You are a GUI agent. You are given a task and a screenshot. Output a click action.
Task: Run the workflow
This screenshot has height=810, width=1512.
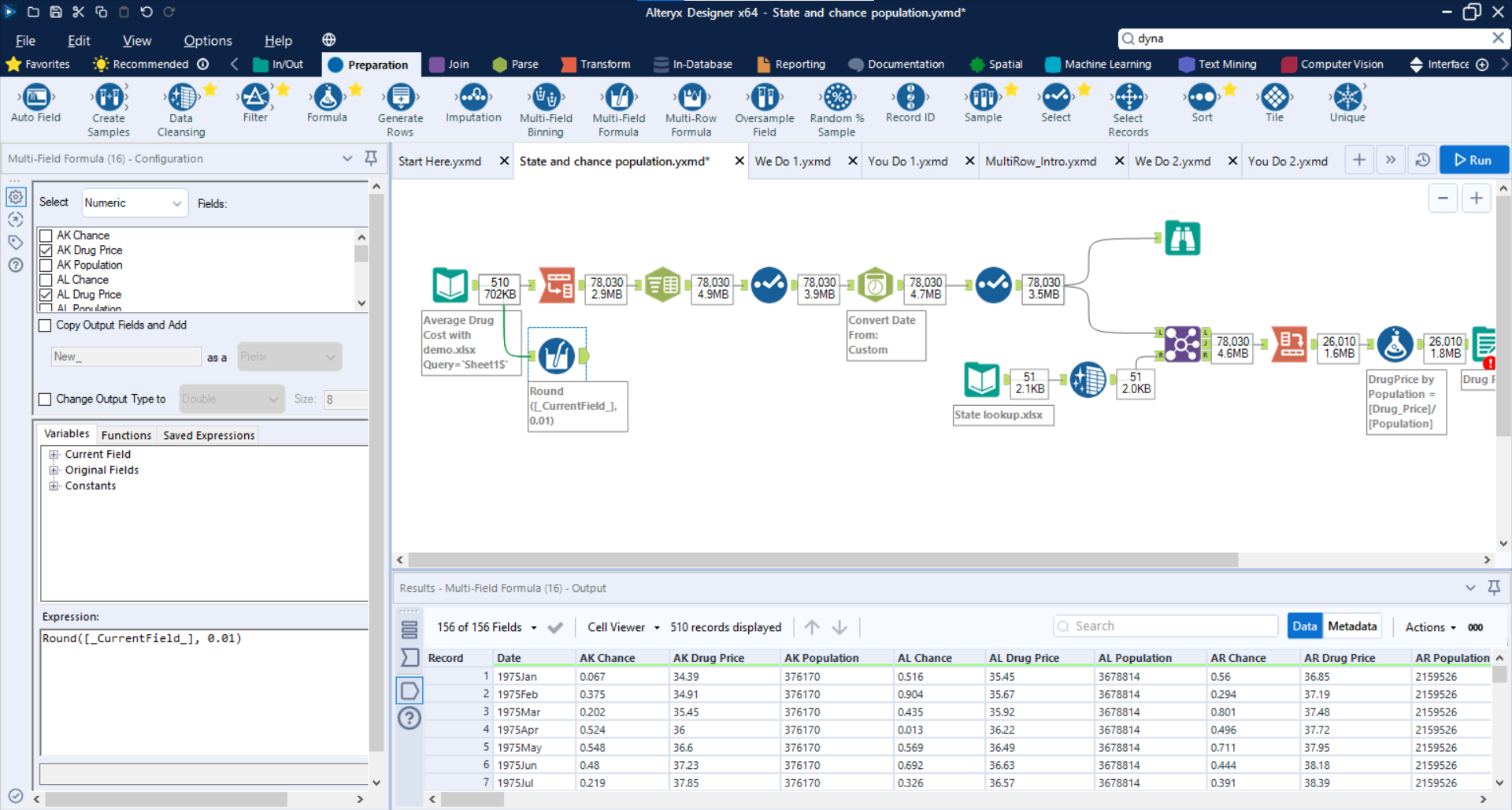(1473, 160)
